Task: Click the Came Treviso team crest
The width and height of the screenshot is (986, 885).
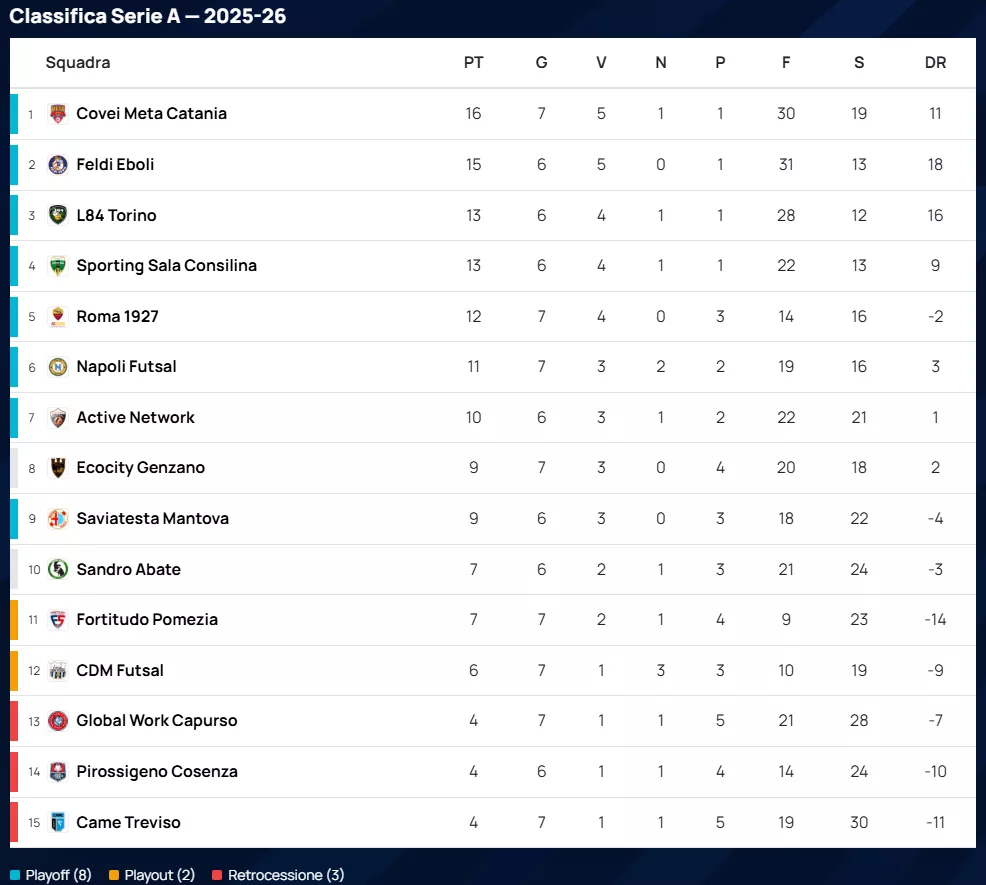Action: tap(58, 822)
